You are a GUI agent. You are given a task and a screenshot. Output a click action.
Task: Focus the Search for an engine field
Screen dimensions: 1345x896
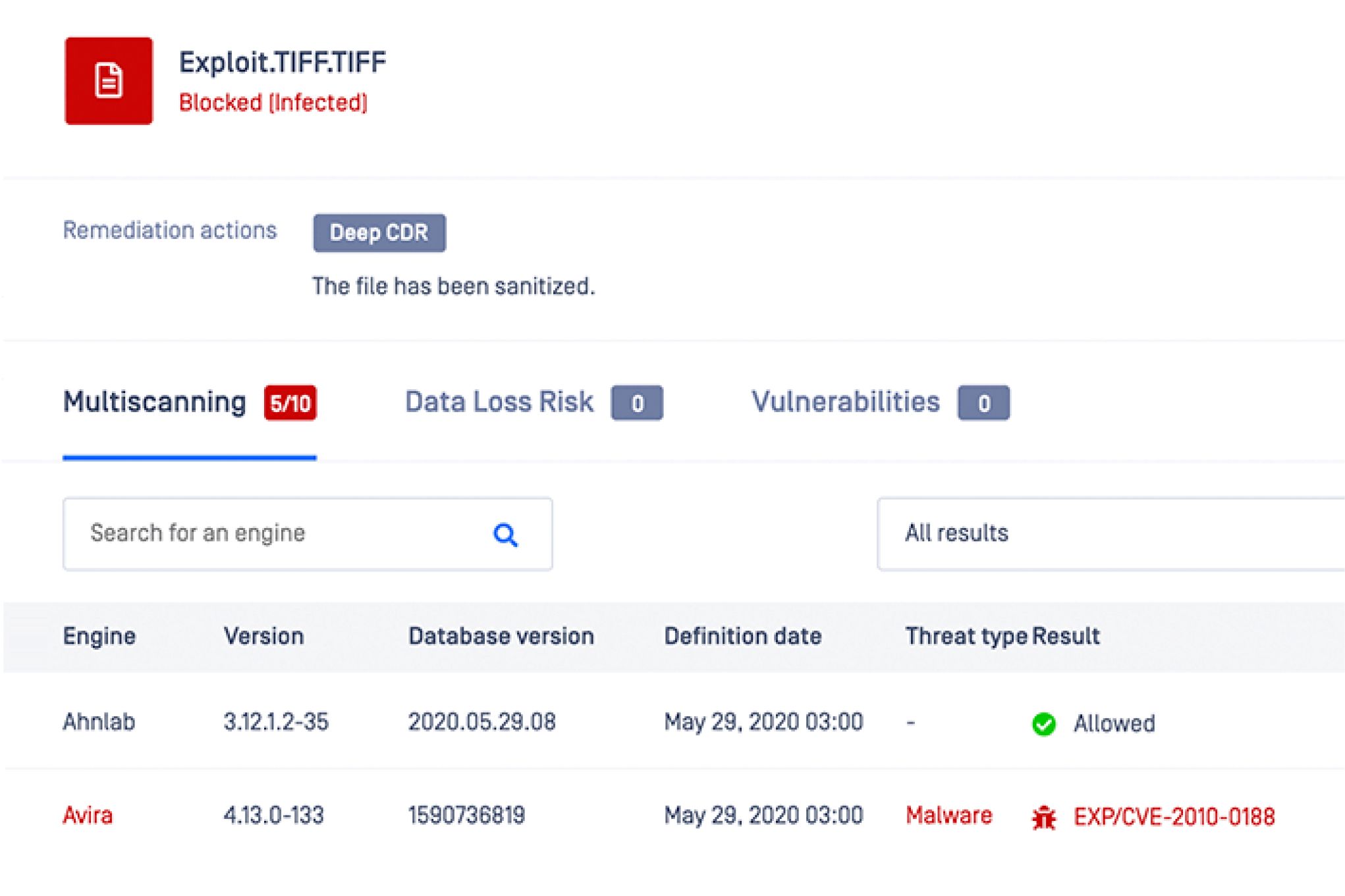coord(308,534)
